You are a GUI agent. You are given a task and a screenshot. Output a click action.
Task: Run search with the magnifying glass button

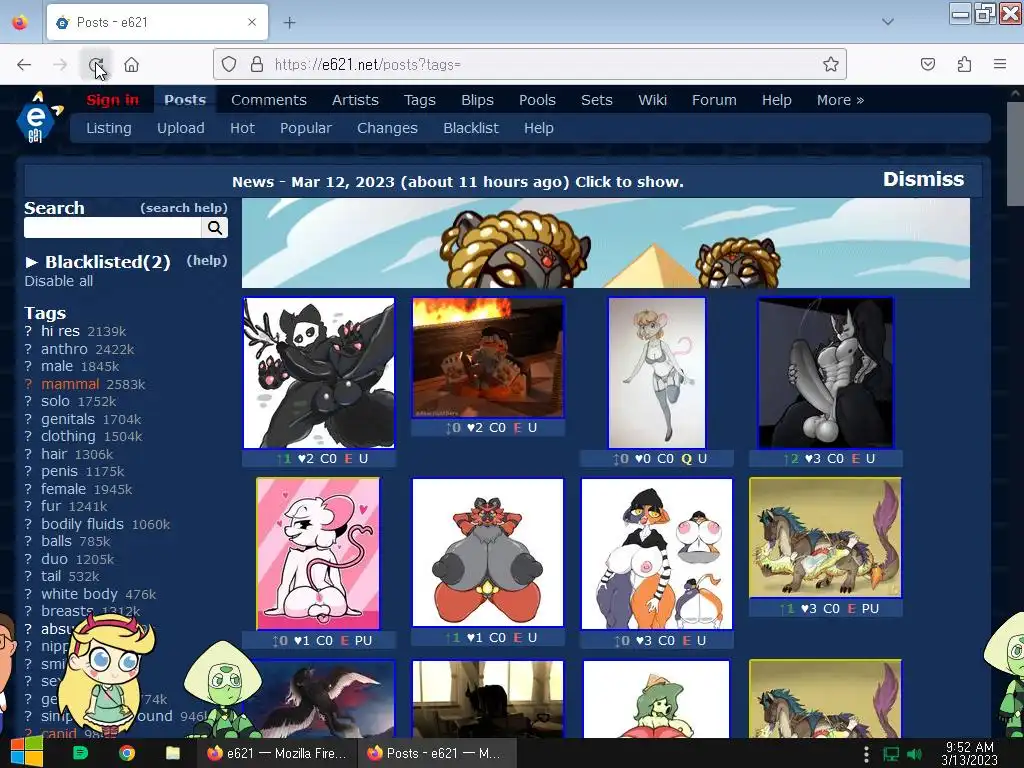click(x=215, y=227)
